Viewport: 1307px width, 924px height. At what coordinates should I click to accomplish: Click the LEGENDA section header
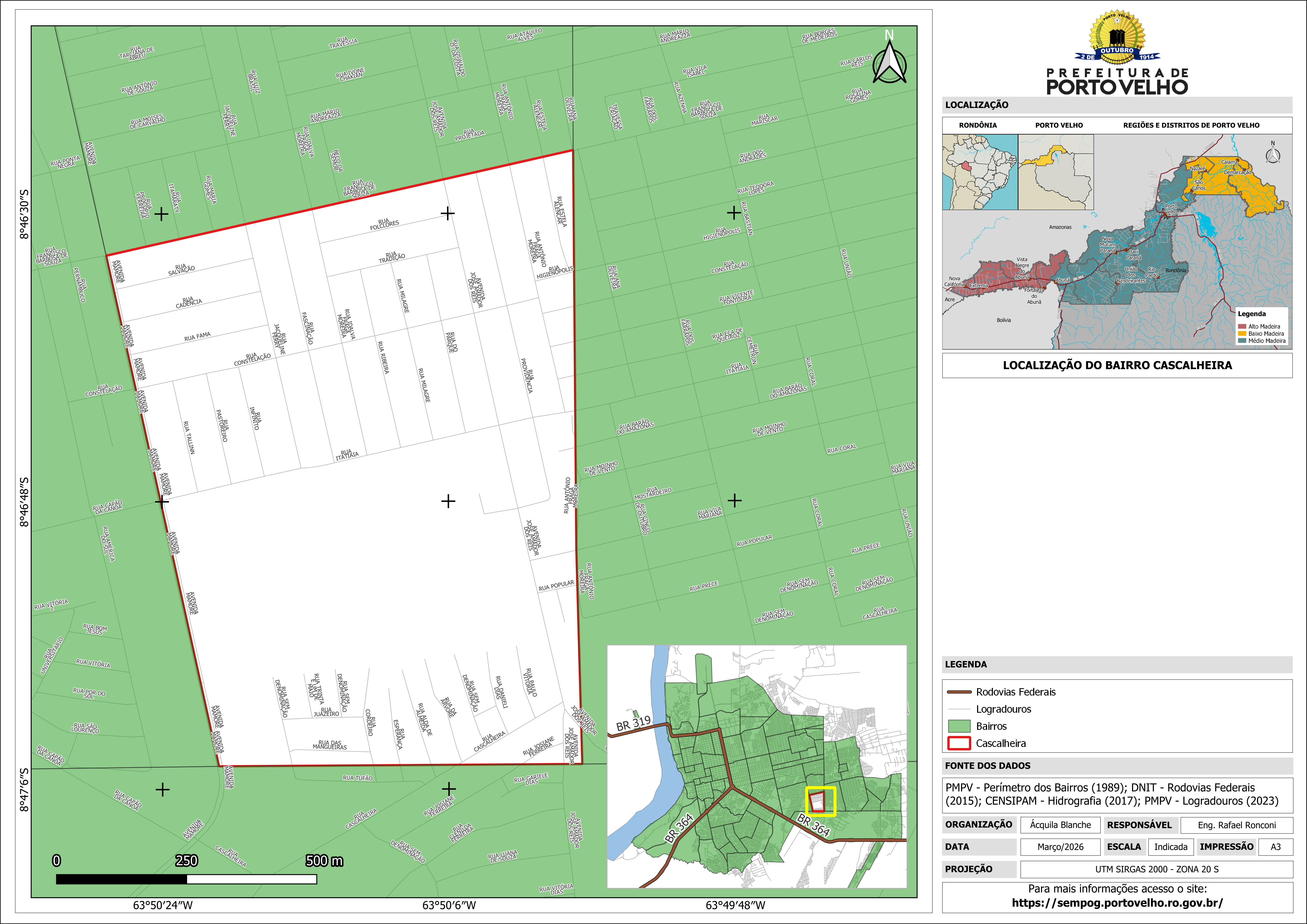tap(965, 664)
